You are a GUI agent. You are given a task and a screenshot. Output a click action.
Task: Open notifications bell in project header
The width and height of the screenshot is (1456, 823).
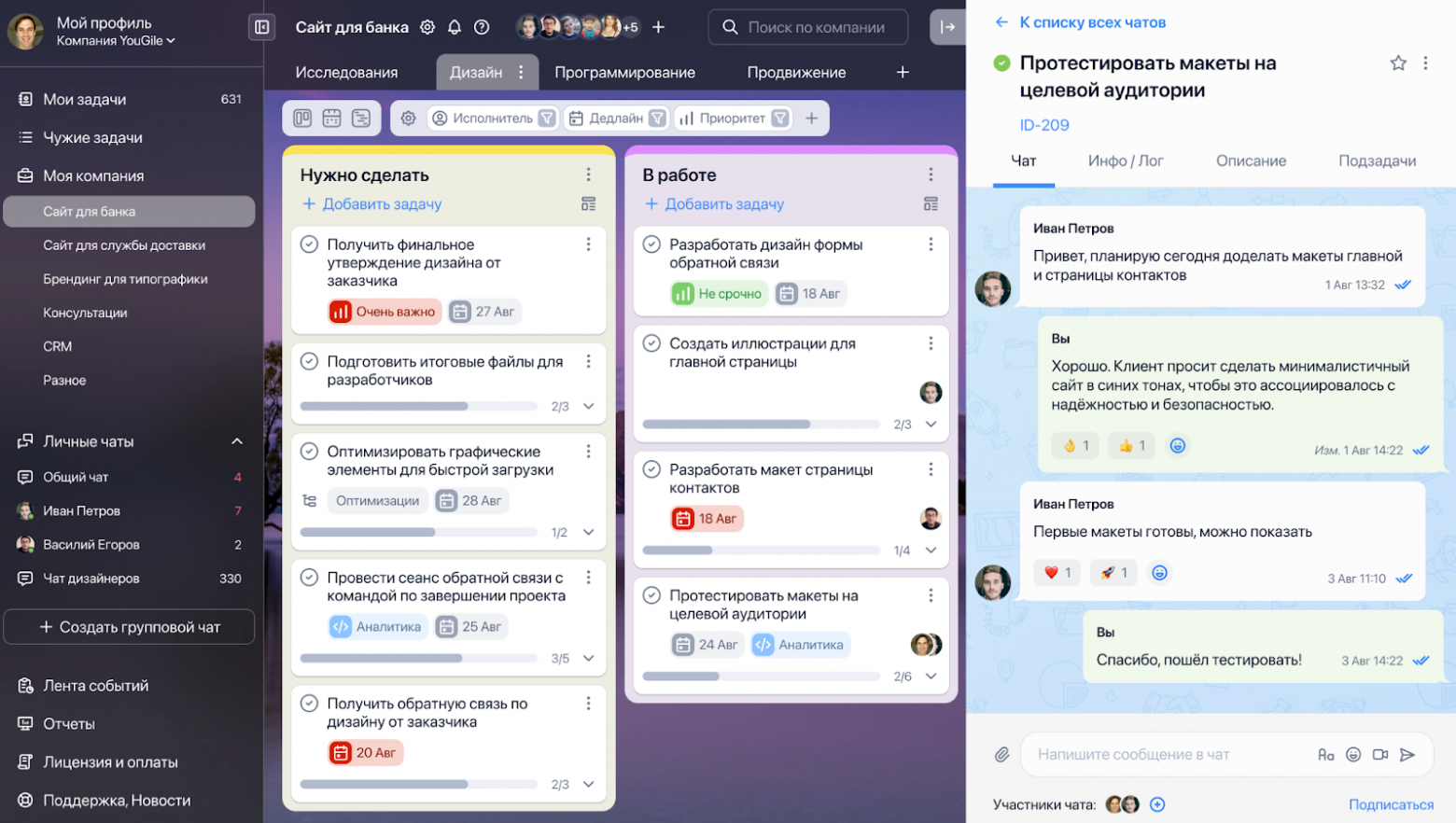(x=455, y=27)
